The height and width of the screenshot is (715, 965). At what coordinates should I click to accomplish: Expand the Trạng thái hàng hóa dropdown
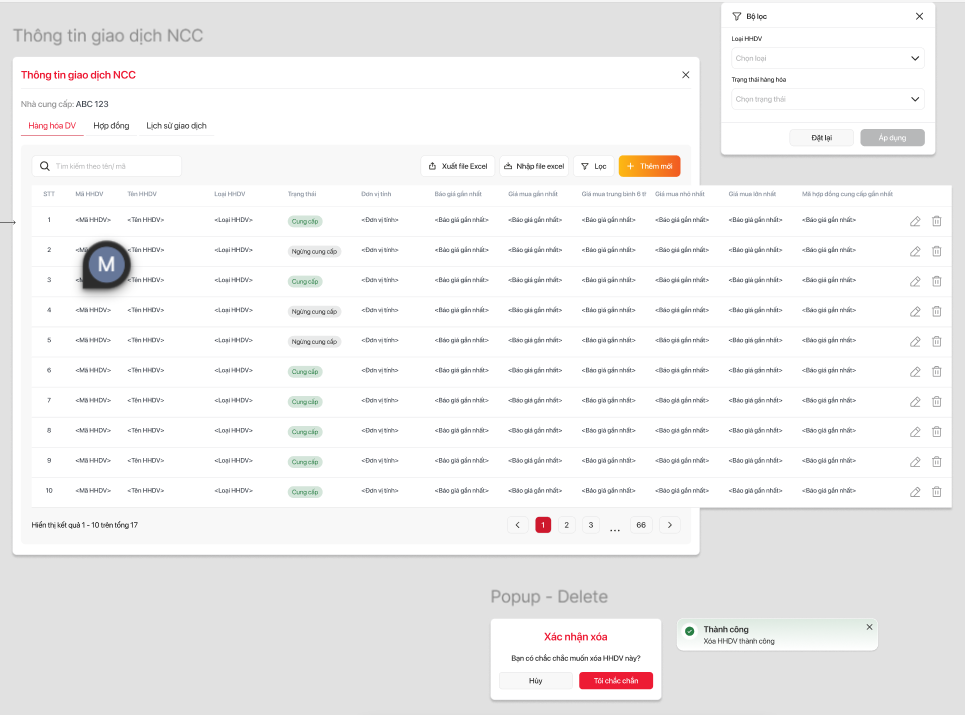click(827, 99)
